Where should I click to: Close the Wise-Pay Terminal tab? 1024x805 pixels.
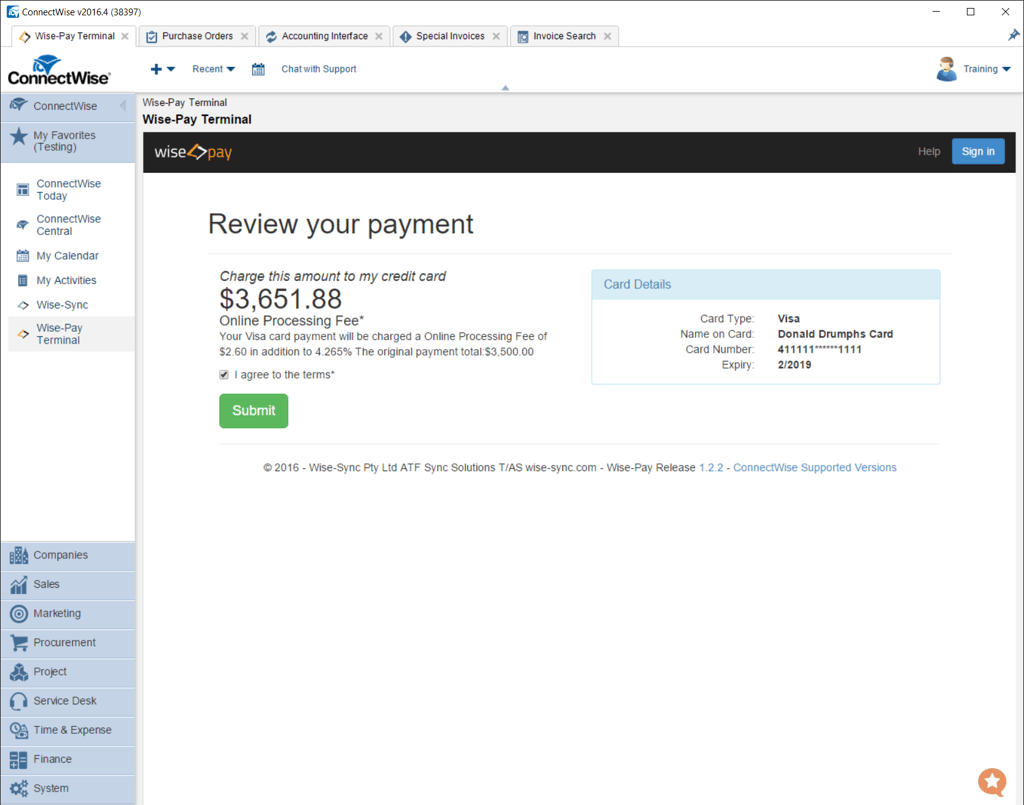coord(125,37)
